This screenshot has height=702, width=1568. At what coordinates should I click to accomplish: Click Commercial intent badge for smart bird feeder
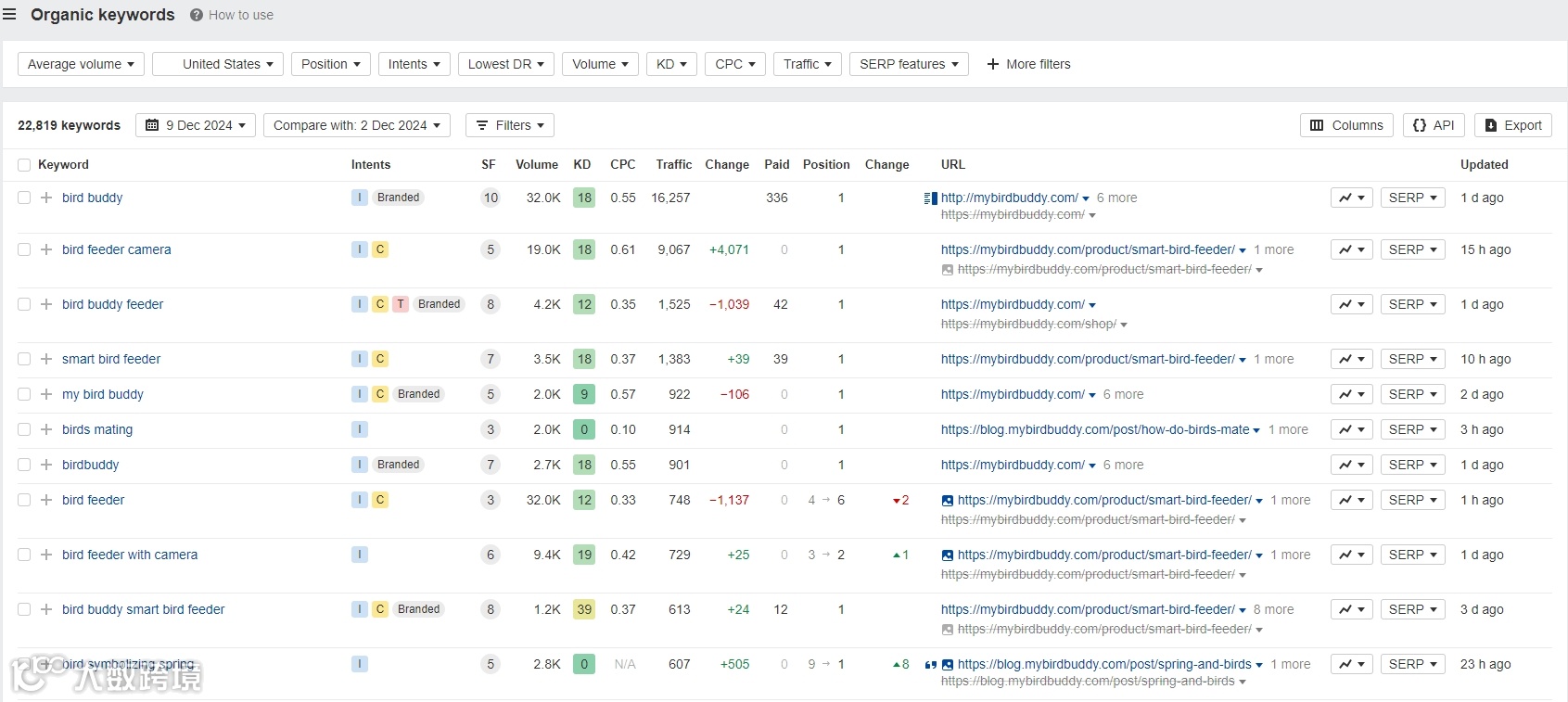(x=380, y=359)
